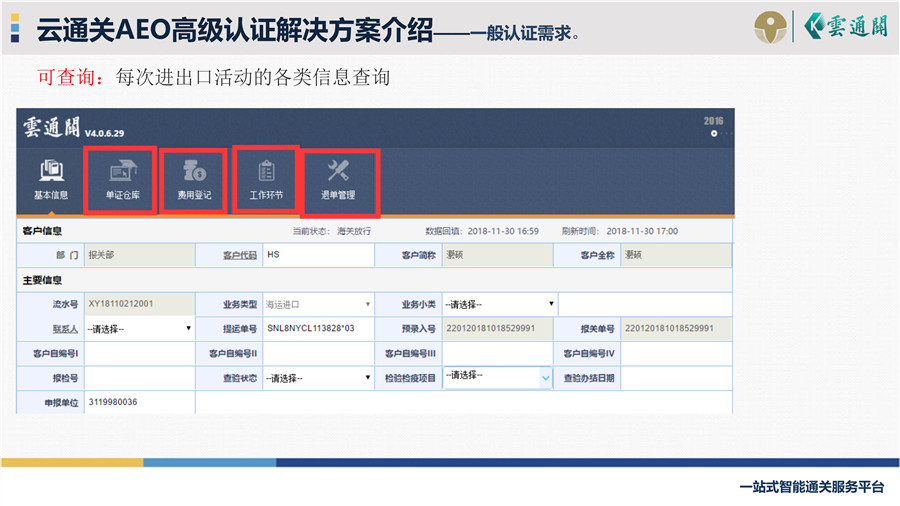Click the 申报单位 field 3119980036
900x506 pixels.
tap(139, 402)
